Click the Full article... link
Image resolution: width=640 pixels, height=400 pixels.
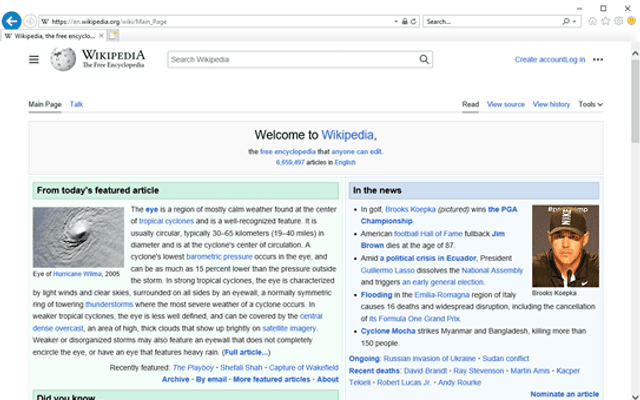[x=246, y=352]
